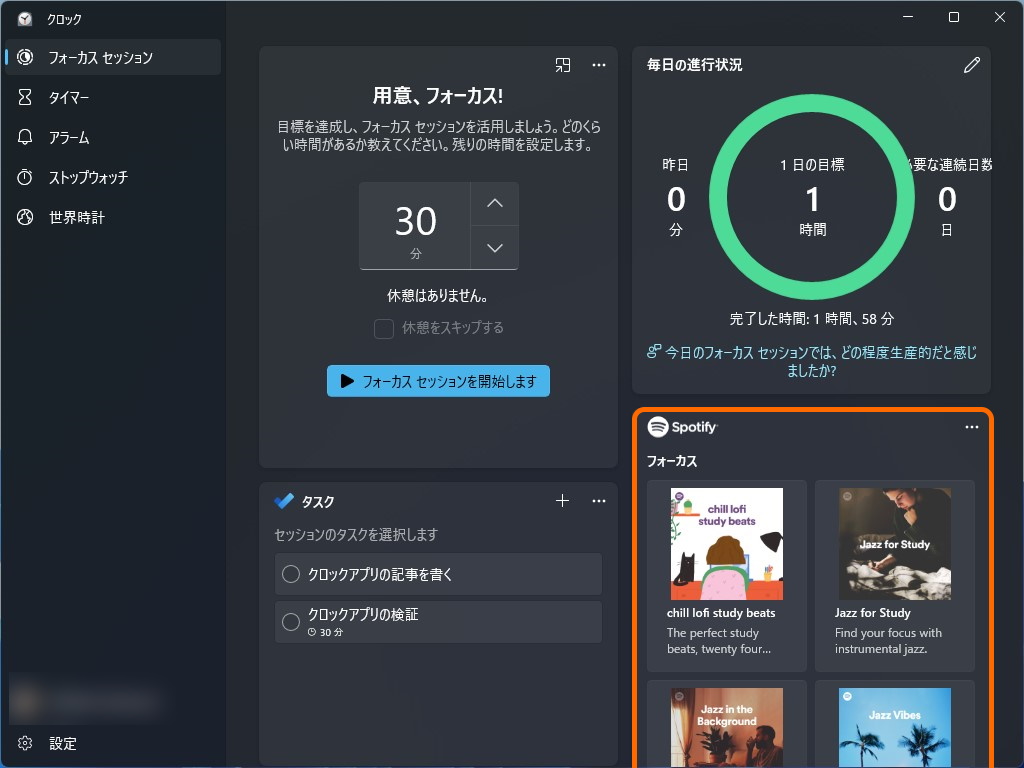Viewport: 1024px width, 768px height.
Task: Open the タイマー section in the sidebar
Action: point(70,97)
